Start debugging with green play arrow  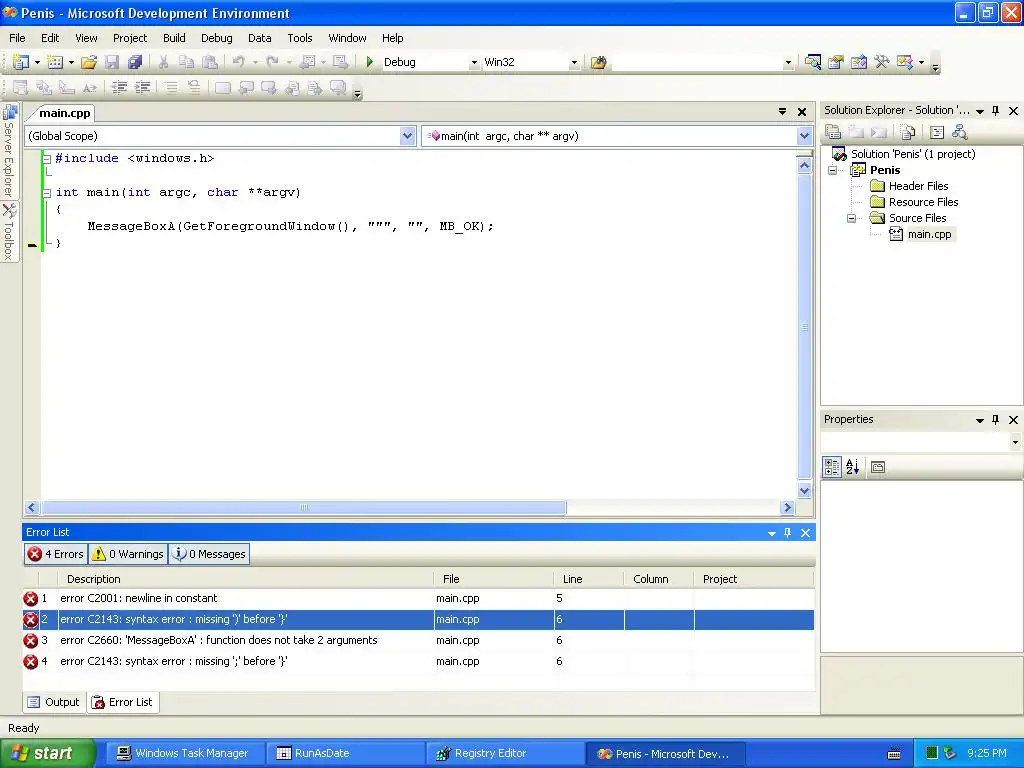pos(370,62)
